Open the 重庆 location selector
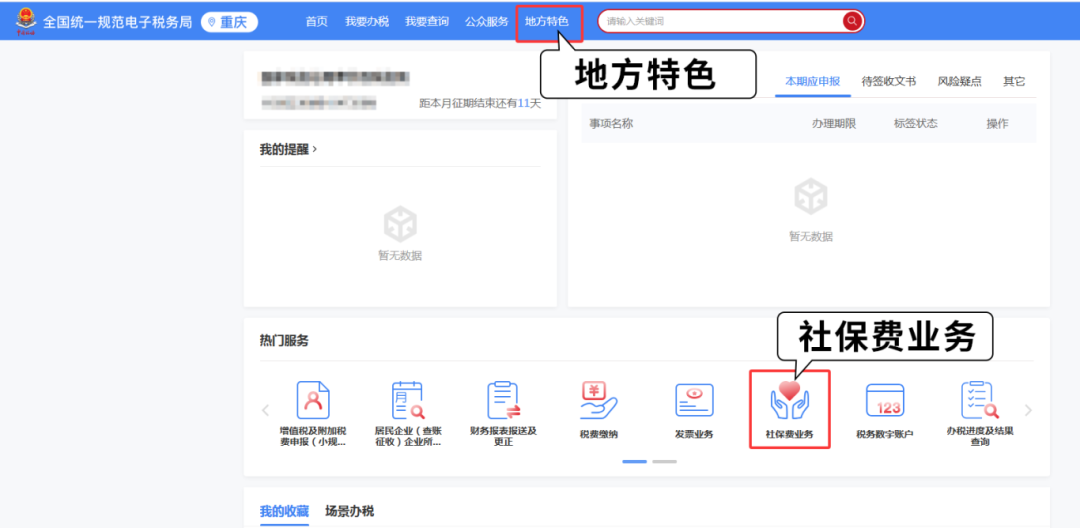The width and height of the screenshot is (1080, 528). (x=227, y=22)
